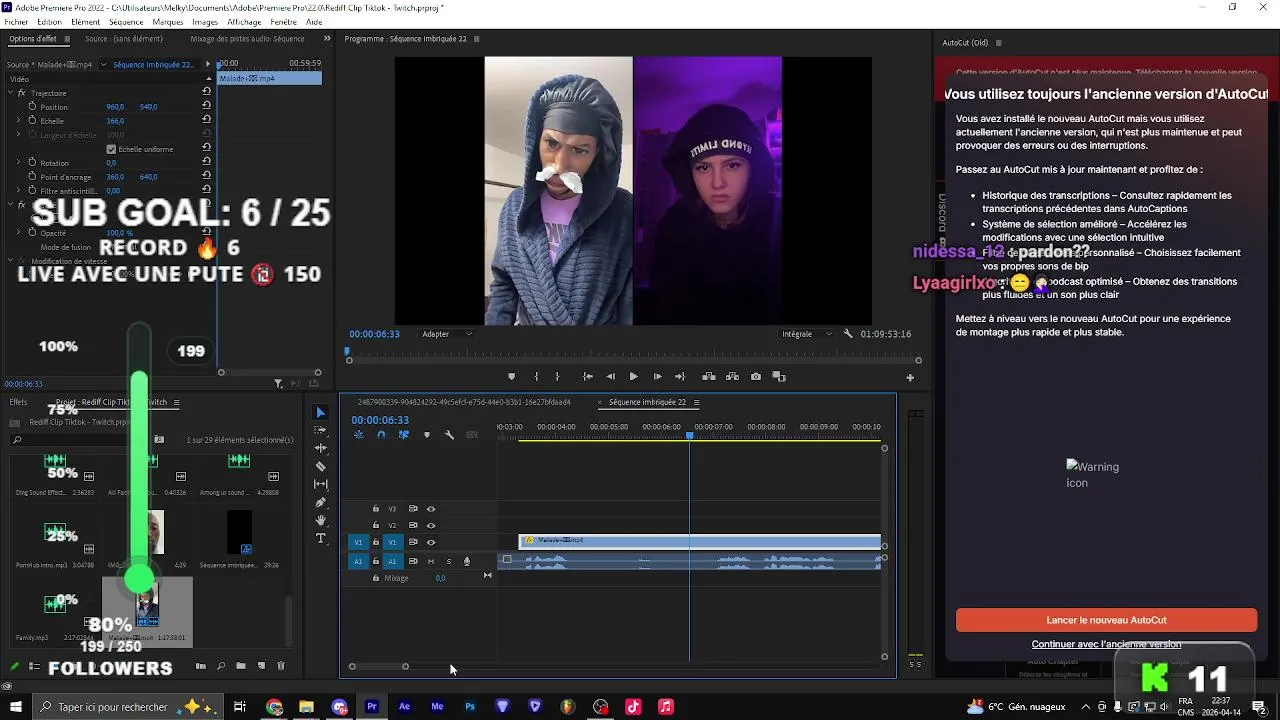Expand the Rotation property

click(x=18, y=163)
